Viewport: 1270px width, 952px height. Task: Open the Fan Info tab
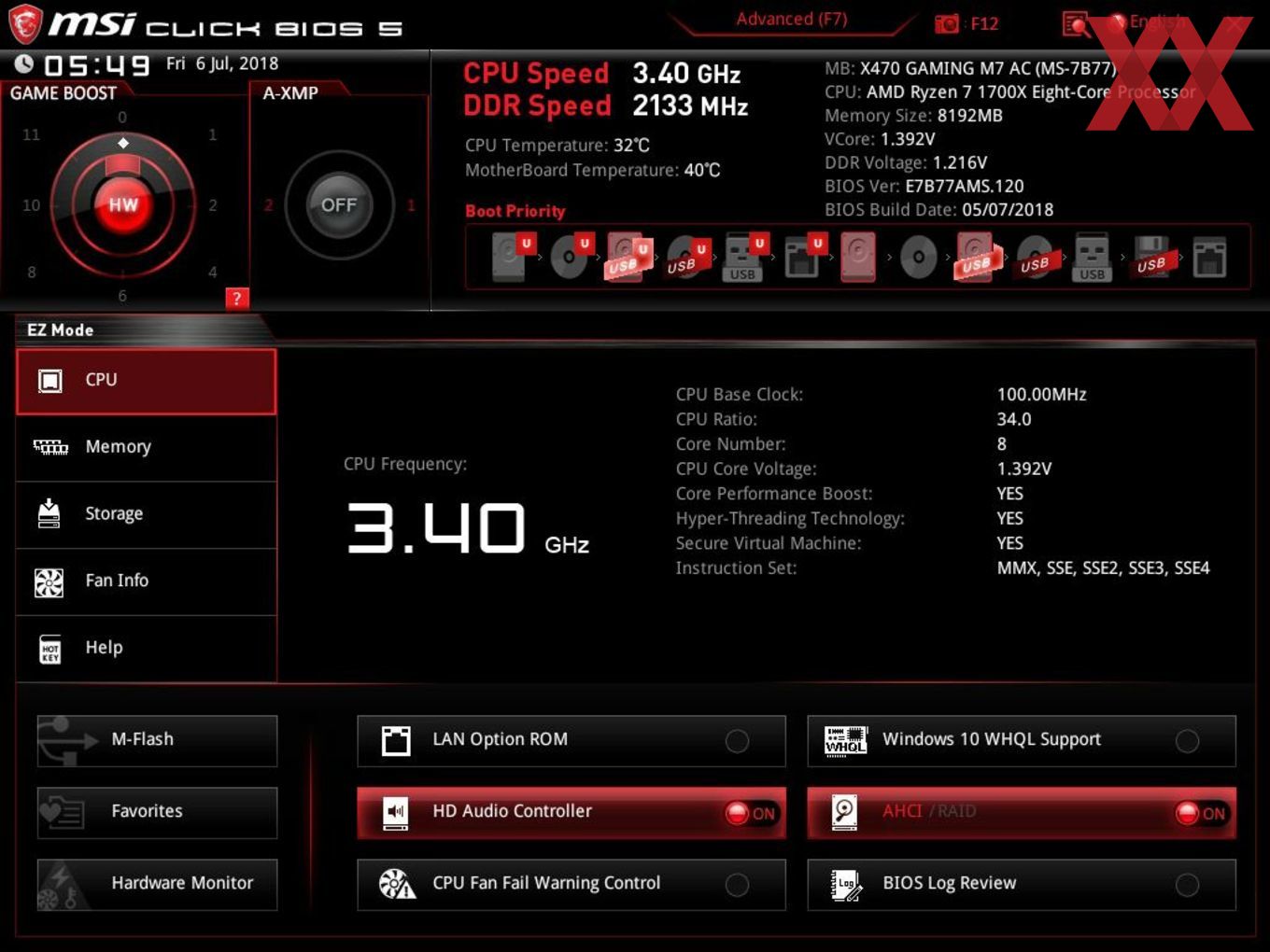click(x=147, y=581)
